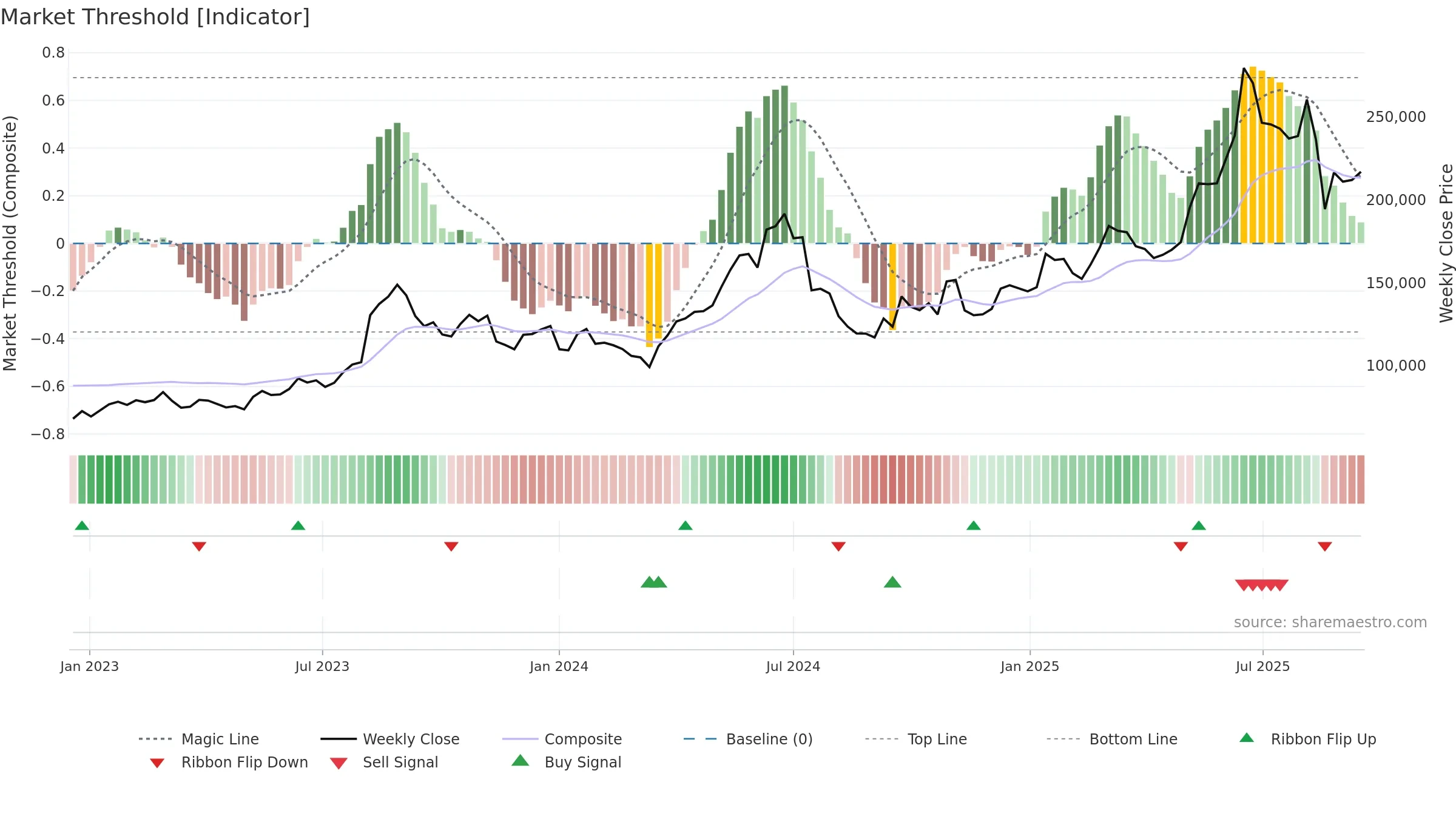The width and height of the screenshot is (1456, 819).
Task: Click the ribbon flip up marker in November 2024
Action: click(x=974, y=525)
